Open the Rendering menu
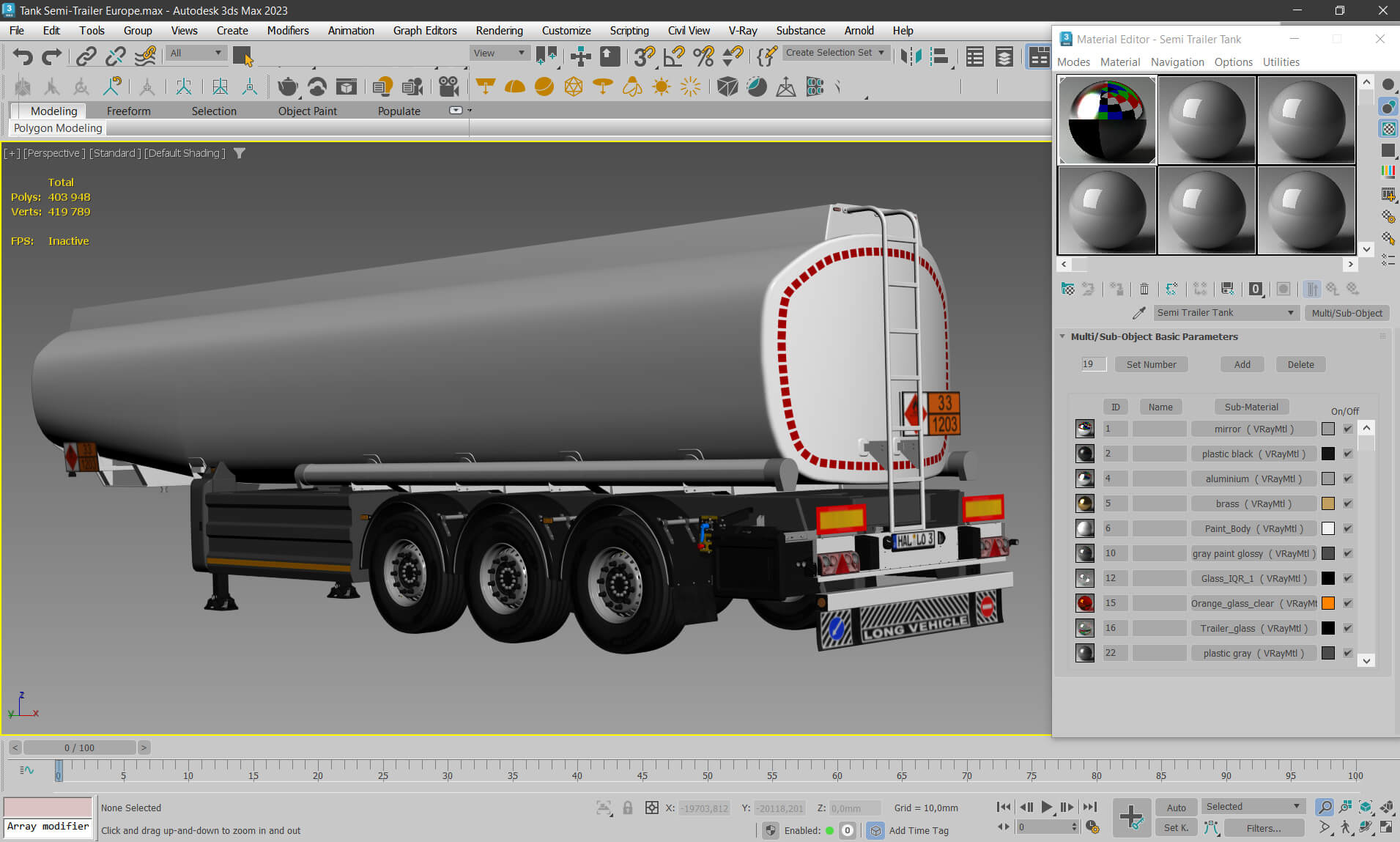This screenshot has height=842, width=1400. (x=499, y=31)
